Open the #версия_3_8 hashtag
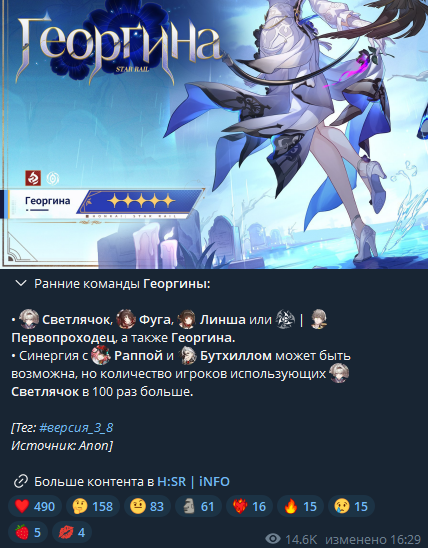Image resolution: width=428 pixels, height=548 pixels. 76,428
